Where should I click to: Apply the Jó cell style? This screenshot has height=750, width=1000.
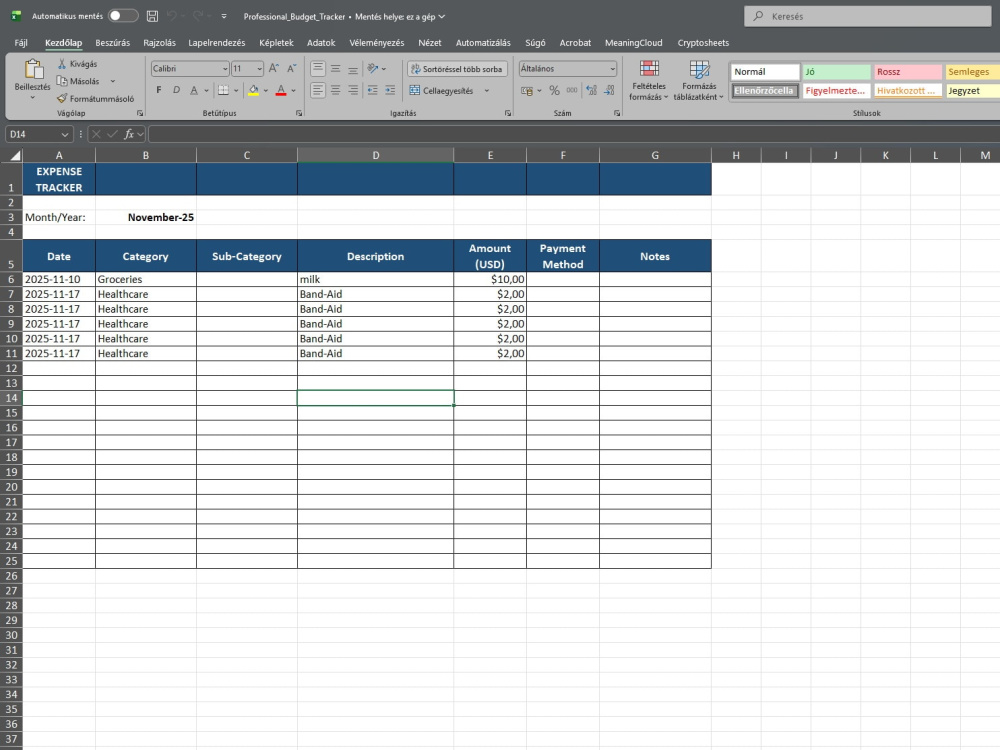click(x=836, y=71)
